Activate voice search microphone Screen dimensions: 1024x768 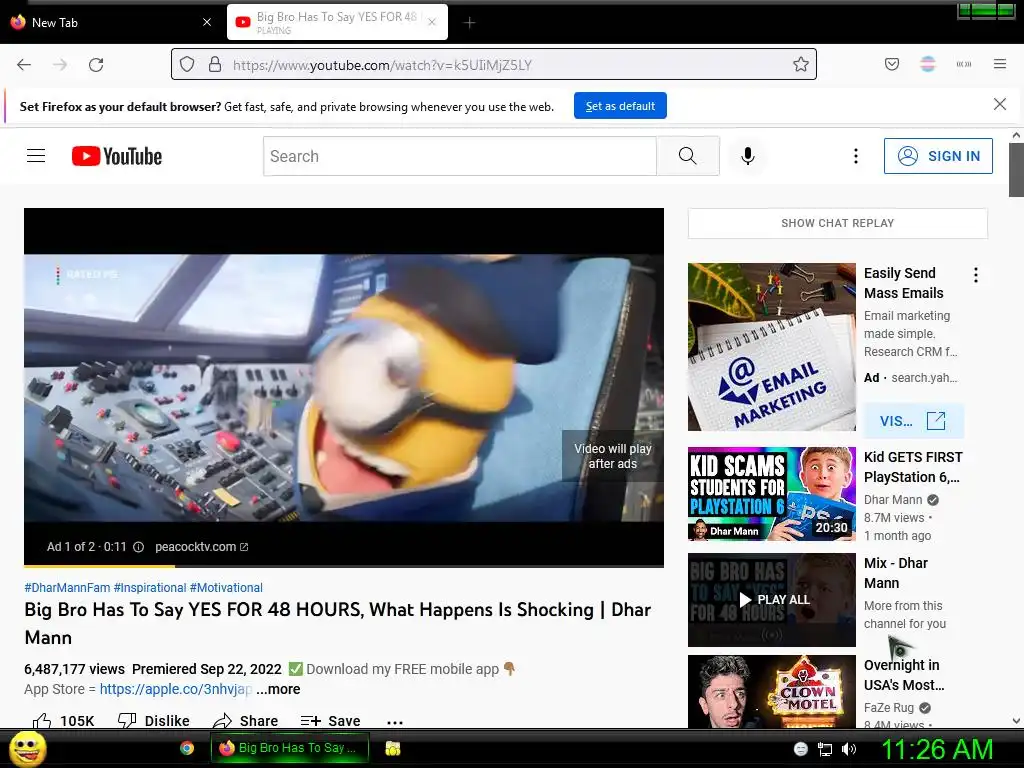[x=748, y=155]
